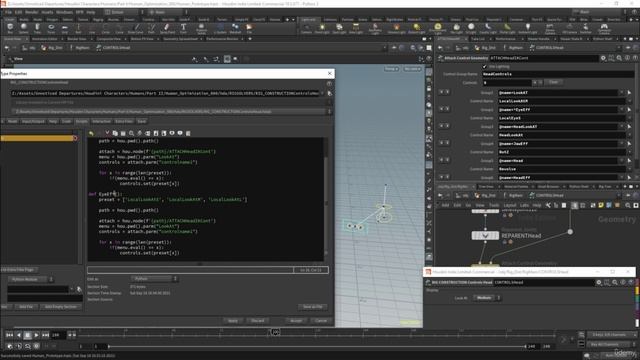Open the Extra Files tab in Type Properties
The height and width of the screenshot is (360, 640).
click(124, 121)
